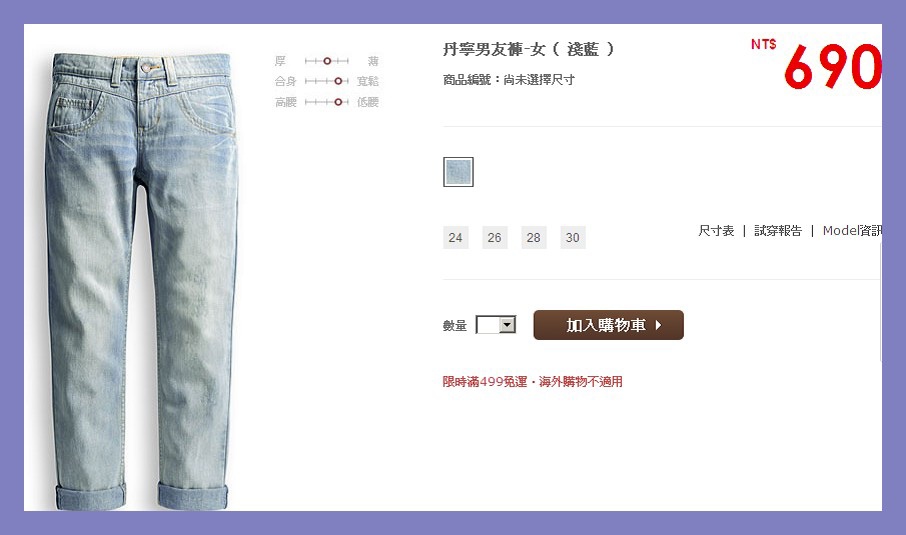The width and height of the screenshot is (906, 535).
Task: Open the 數量 quantity dropdown arrow
Action: tap(507, 325)
